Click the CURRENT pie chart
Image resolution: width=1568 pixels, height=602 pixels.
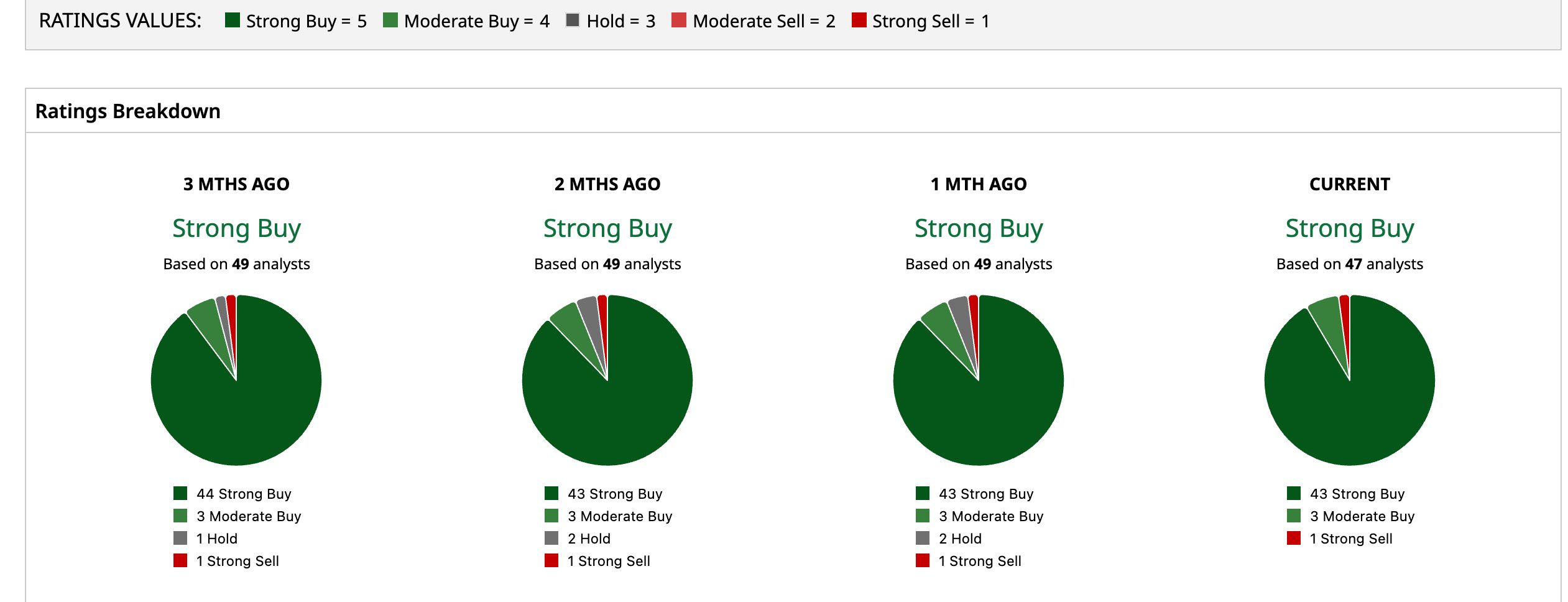point(1350,380)
